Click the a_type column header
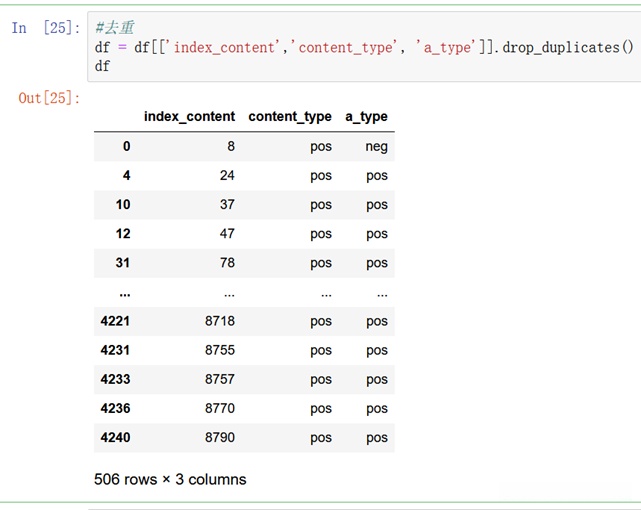 [366, 116]
